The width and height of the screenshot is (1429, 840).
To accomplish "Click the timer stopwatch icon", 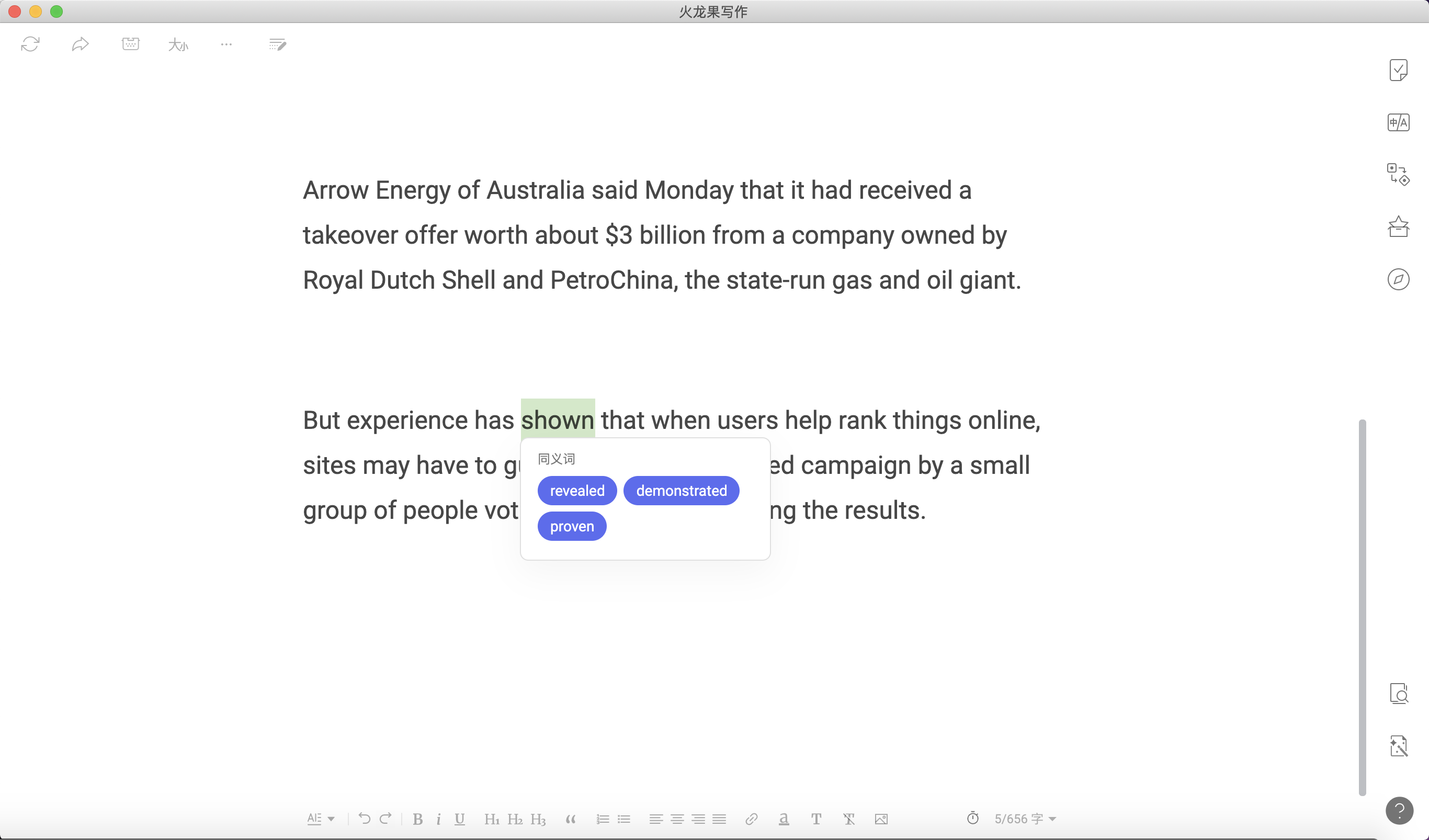I will [972, 818].
